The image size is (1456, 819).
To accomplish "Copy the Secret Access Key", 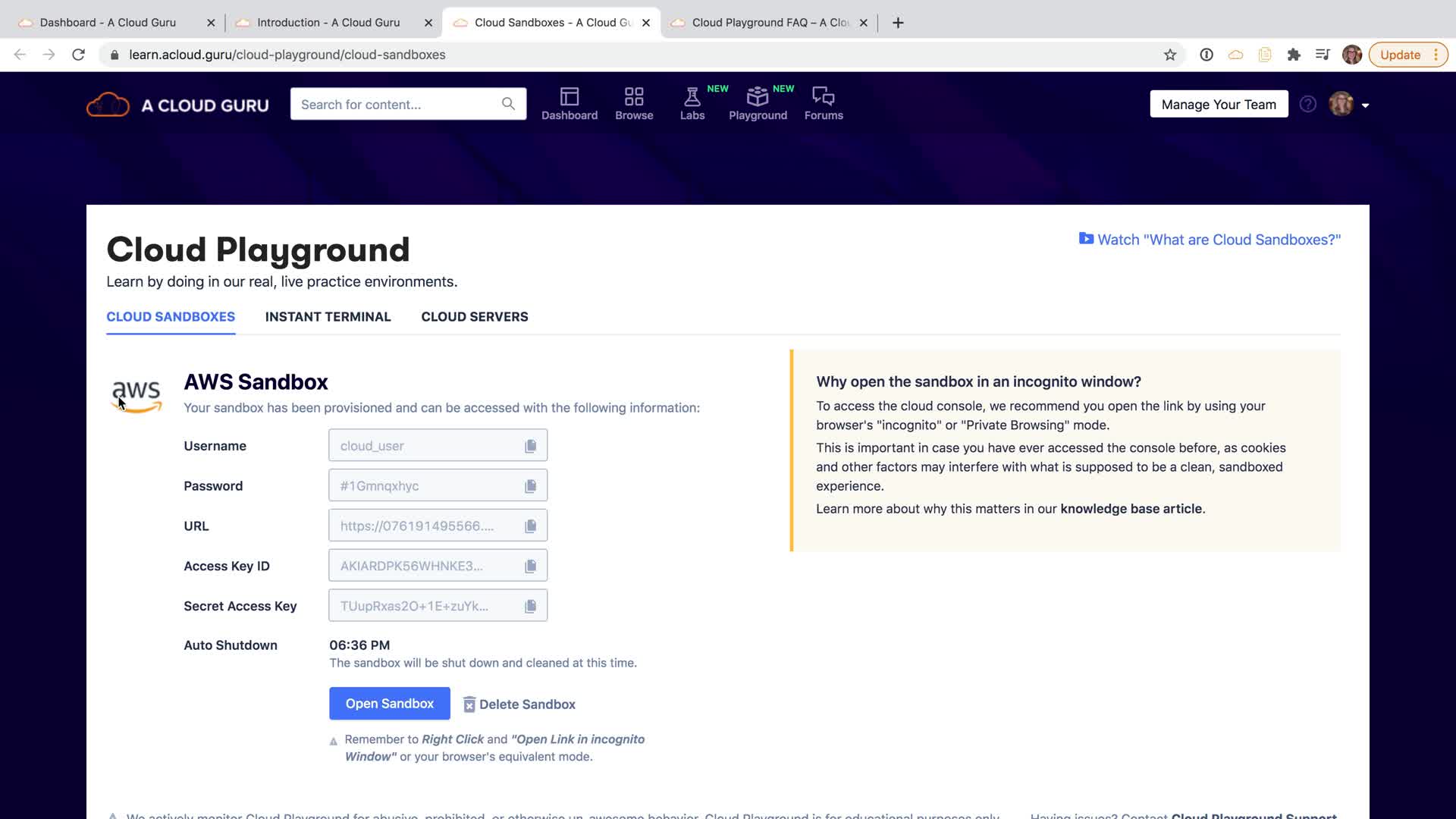I will (x=530, y=607).
